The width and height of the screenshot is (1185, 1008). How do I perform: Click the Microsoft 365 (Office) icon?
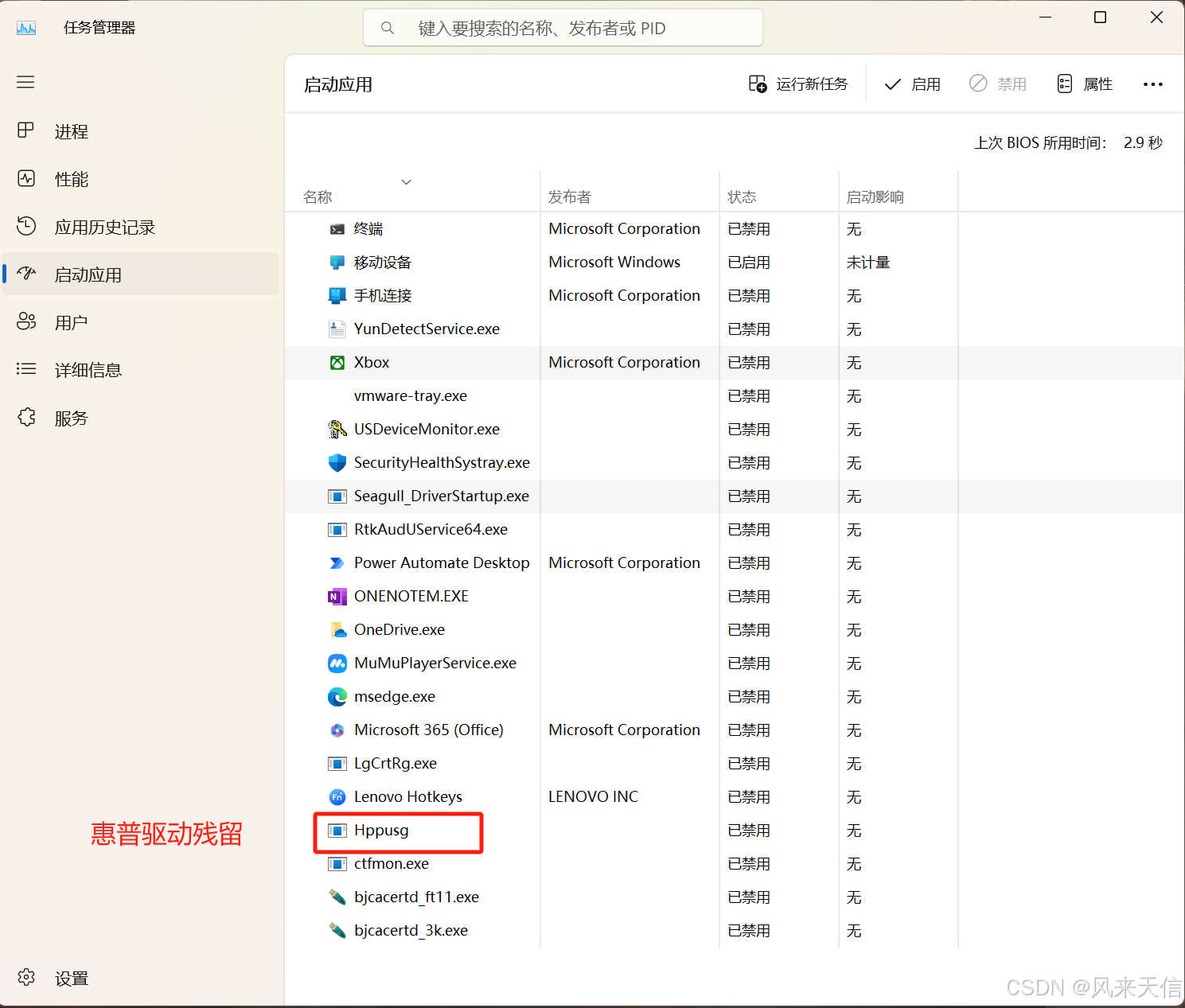point(337,730)
